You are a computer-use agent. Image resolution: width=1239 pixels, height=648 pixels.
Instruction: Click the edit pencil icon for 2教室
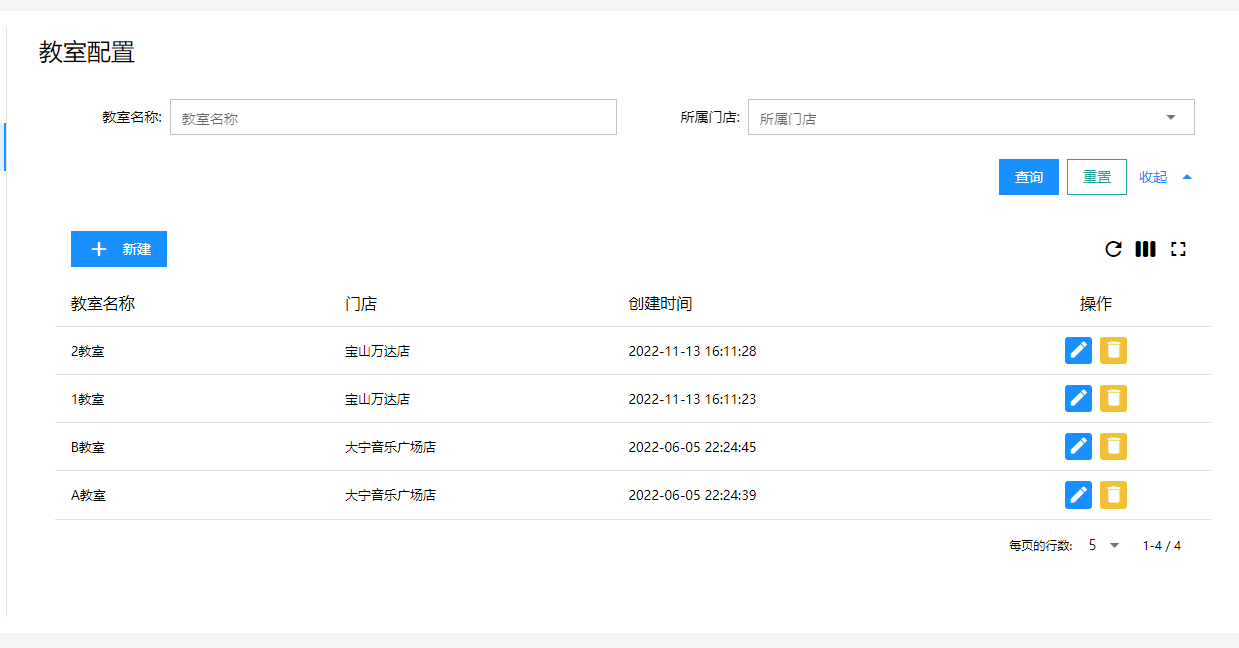click(1078, 351)
